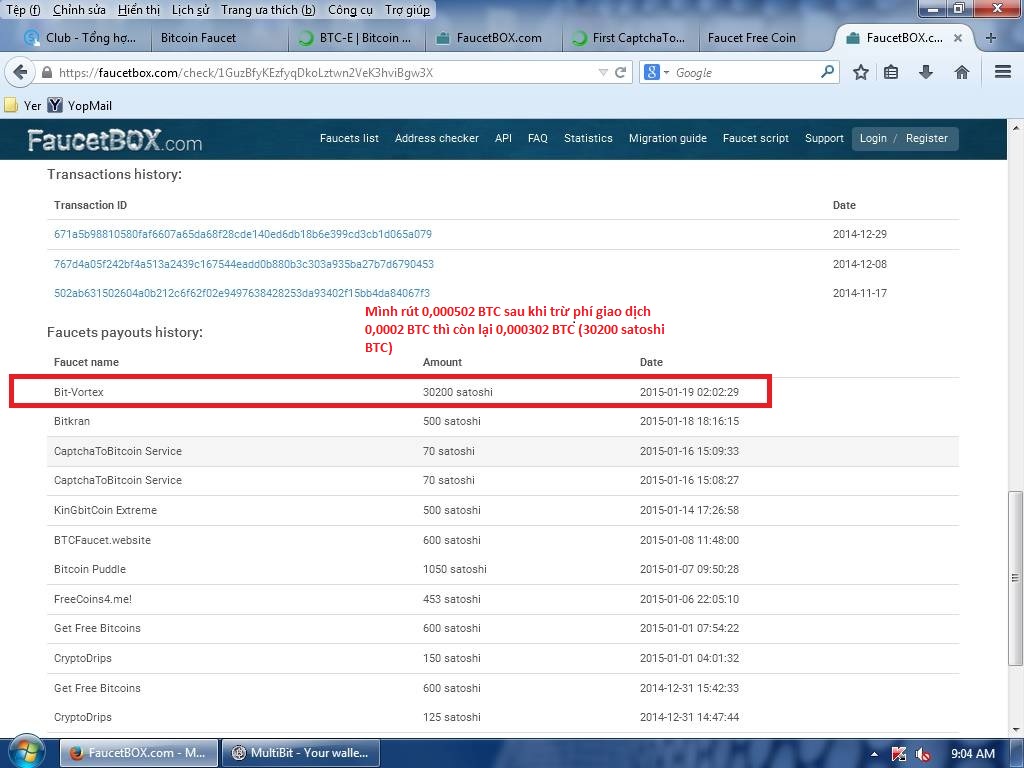Screen dimensions: 1024x768
Task: Open the Windows Start button
Action: pos(27,752)
